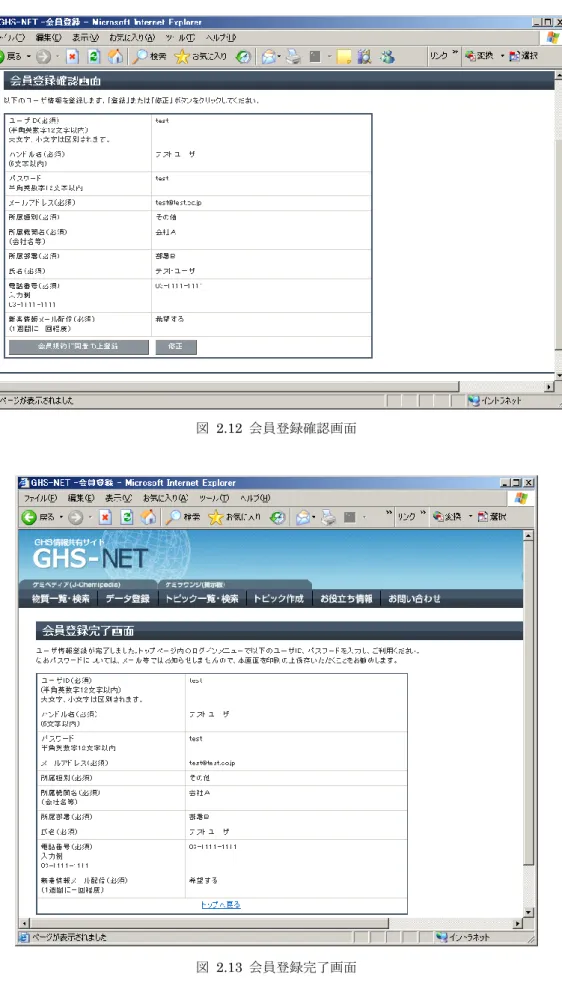The image size is (562, 983).
Task: Click the Forward arrow in the completion window toolbar
Action: tap(75, 517)
